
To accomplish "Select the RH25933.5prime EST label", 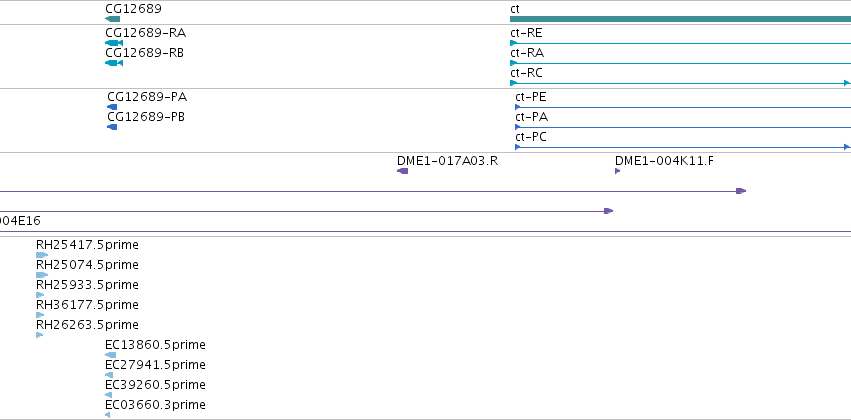I will coord(87,285).
